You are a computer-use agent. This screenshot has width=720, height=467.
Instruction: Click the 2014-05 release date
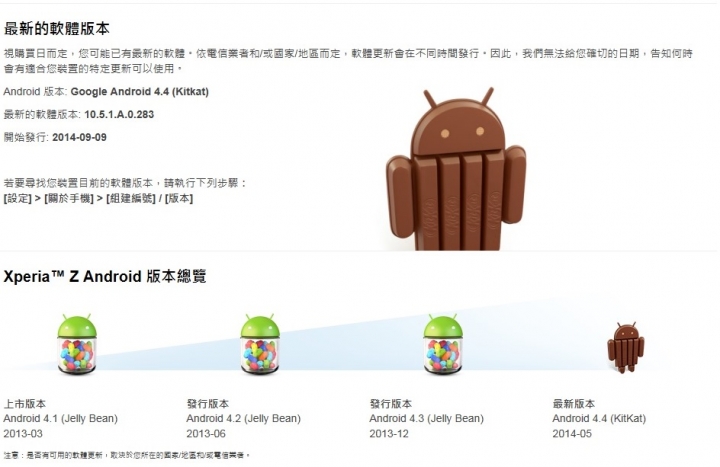572,433
